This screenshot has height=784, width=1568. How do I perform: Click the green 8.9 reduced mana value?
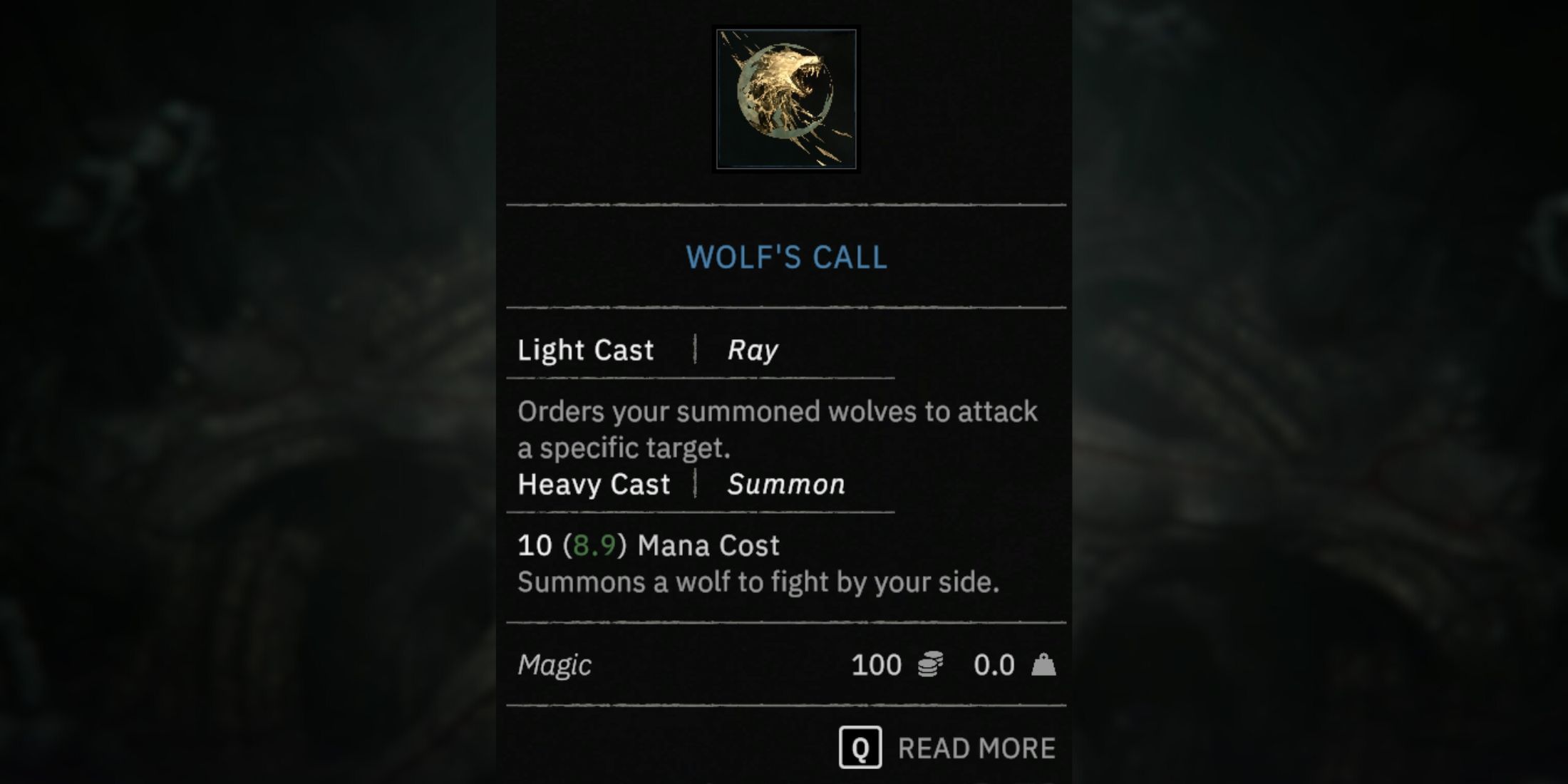coord(594,545)
